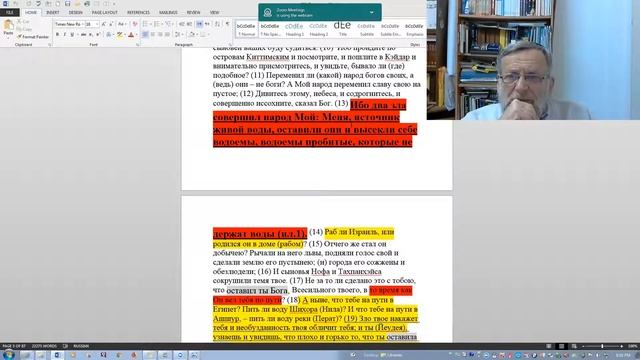The image size is (640, 360).
Task: Click the Copy command
Action: pyautogui.click(x=24, y=29)
